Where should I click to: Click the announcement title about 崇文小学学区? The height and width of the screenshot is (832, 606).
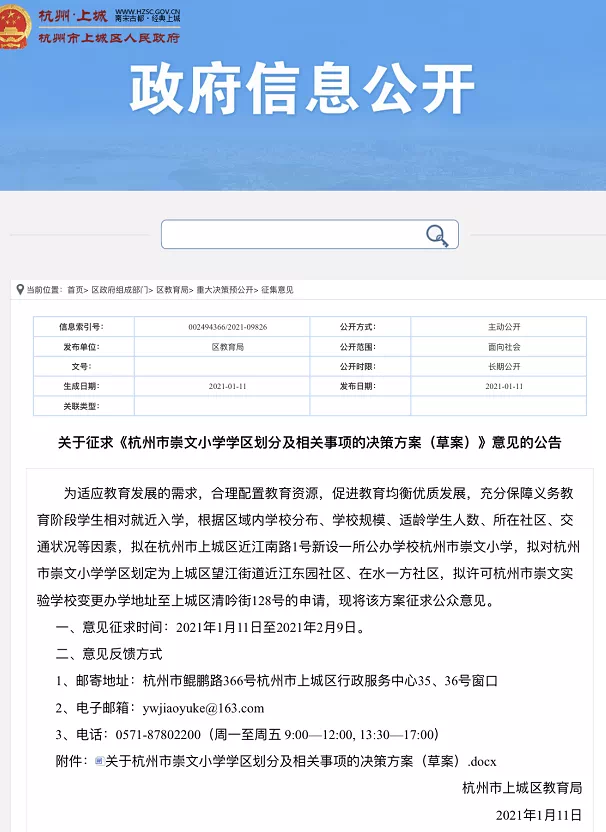point(303,442)
